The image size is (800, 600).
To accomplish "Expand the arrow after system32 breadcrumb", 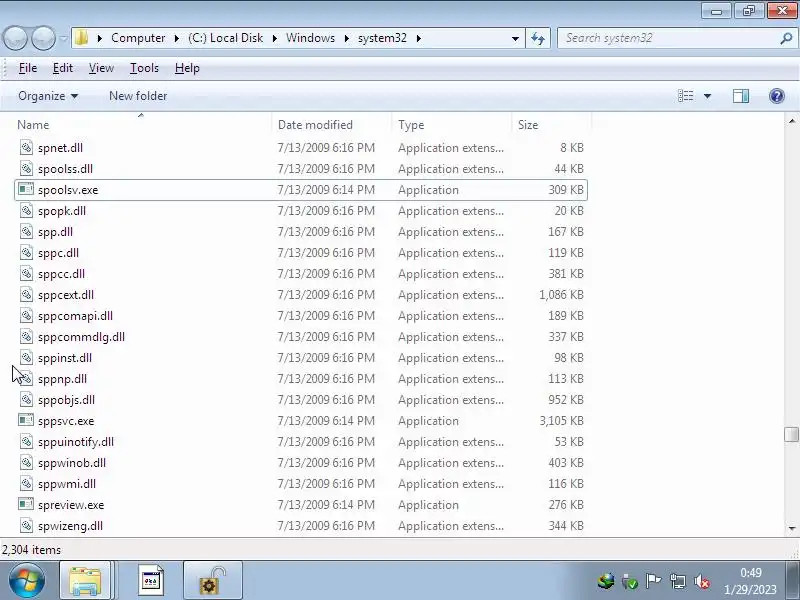I will [418, 38].
